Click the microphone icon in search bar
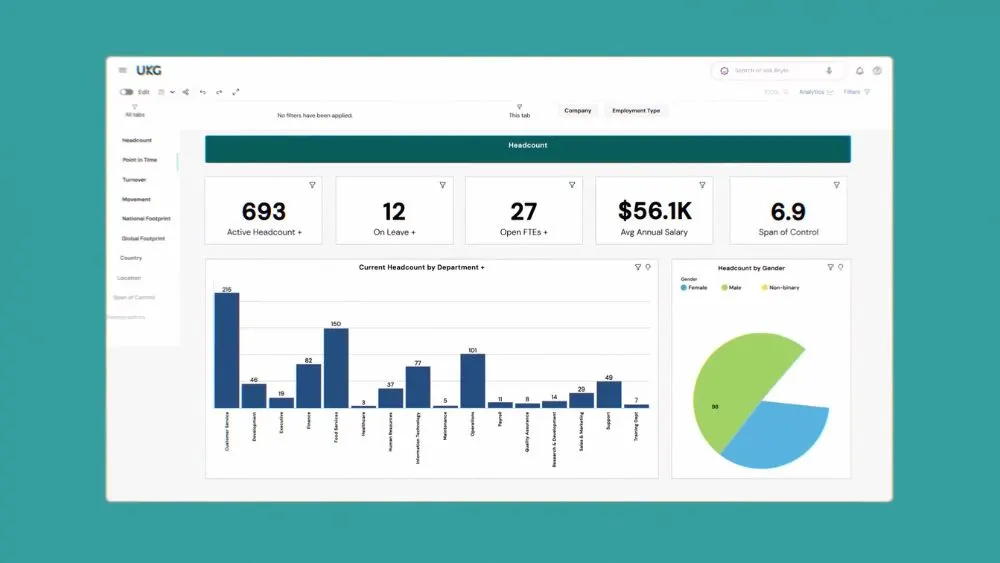Image resolution: width=1000 pixels, height=563 pixels. click(829, 71)
